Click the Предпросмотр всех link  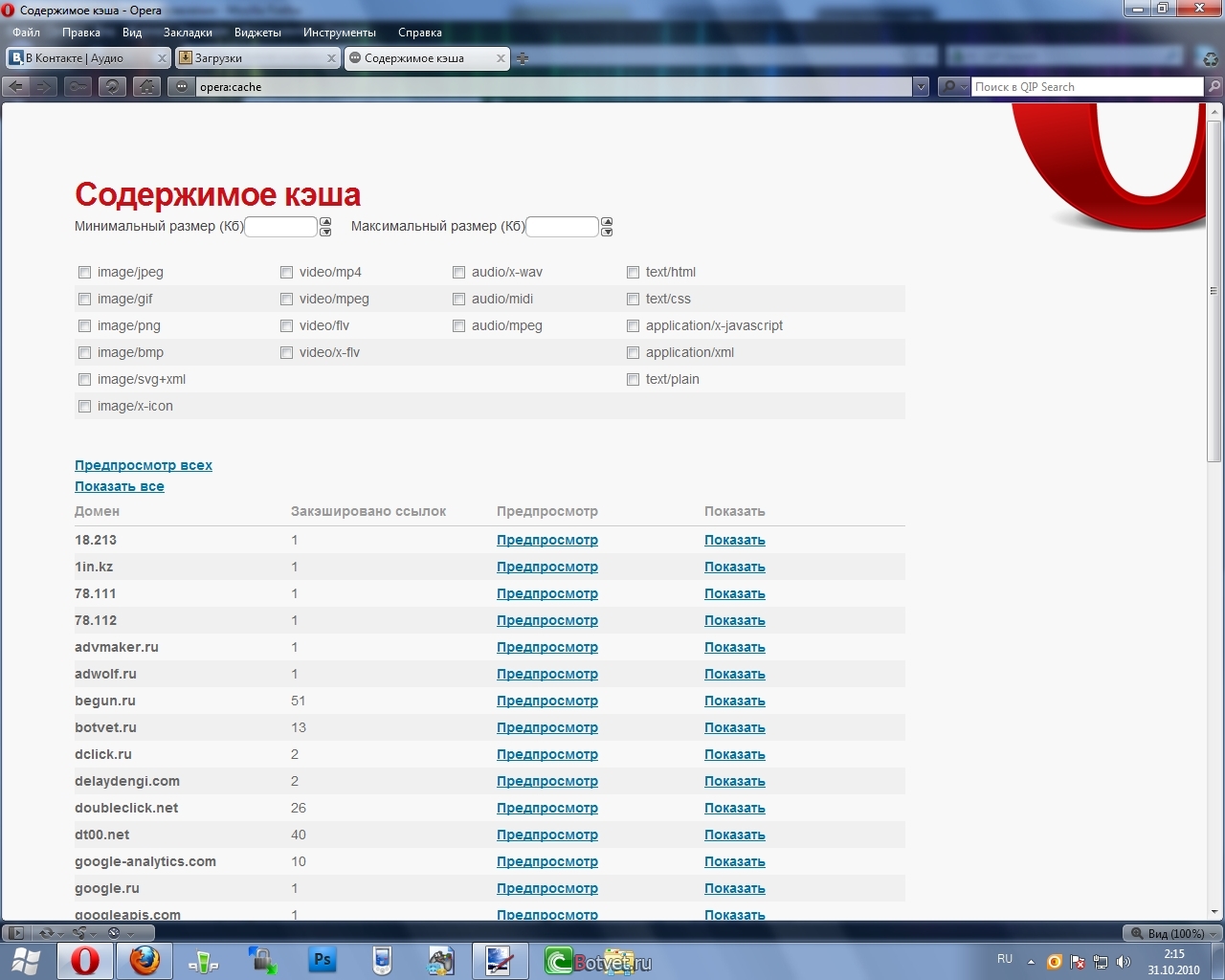point(144,465)
